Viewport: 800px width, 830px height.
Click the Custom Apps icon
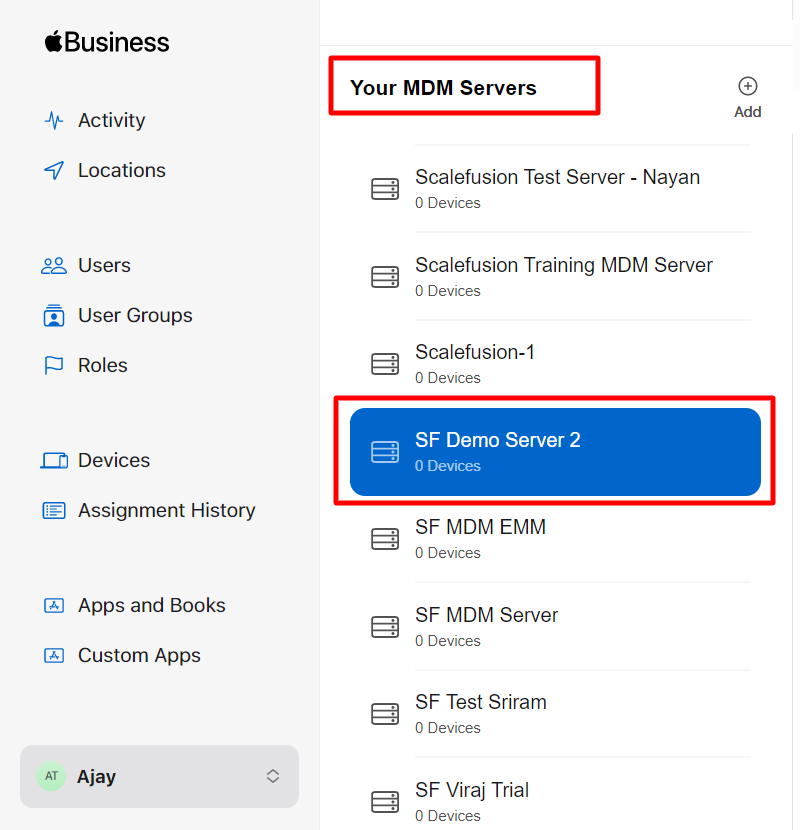point(54,655)
